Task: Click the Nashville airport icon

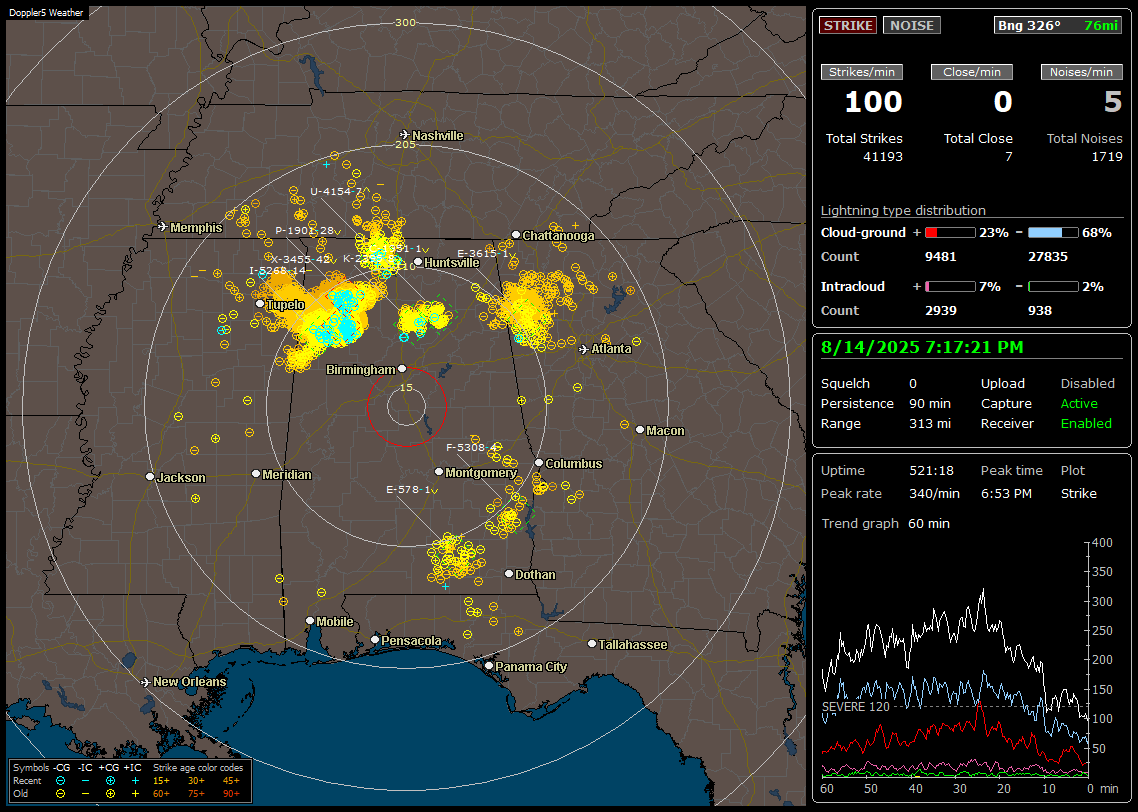Action: 405,135
